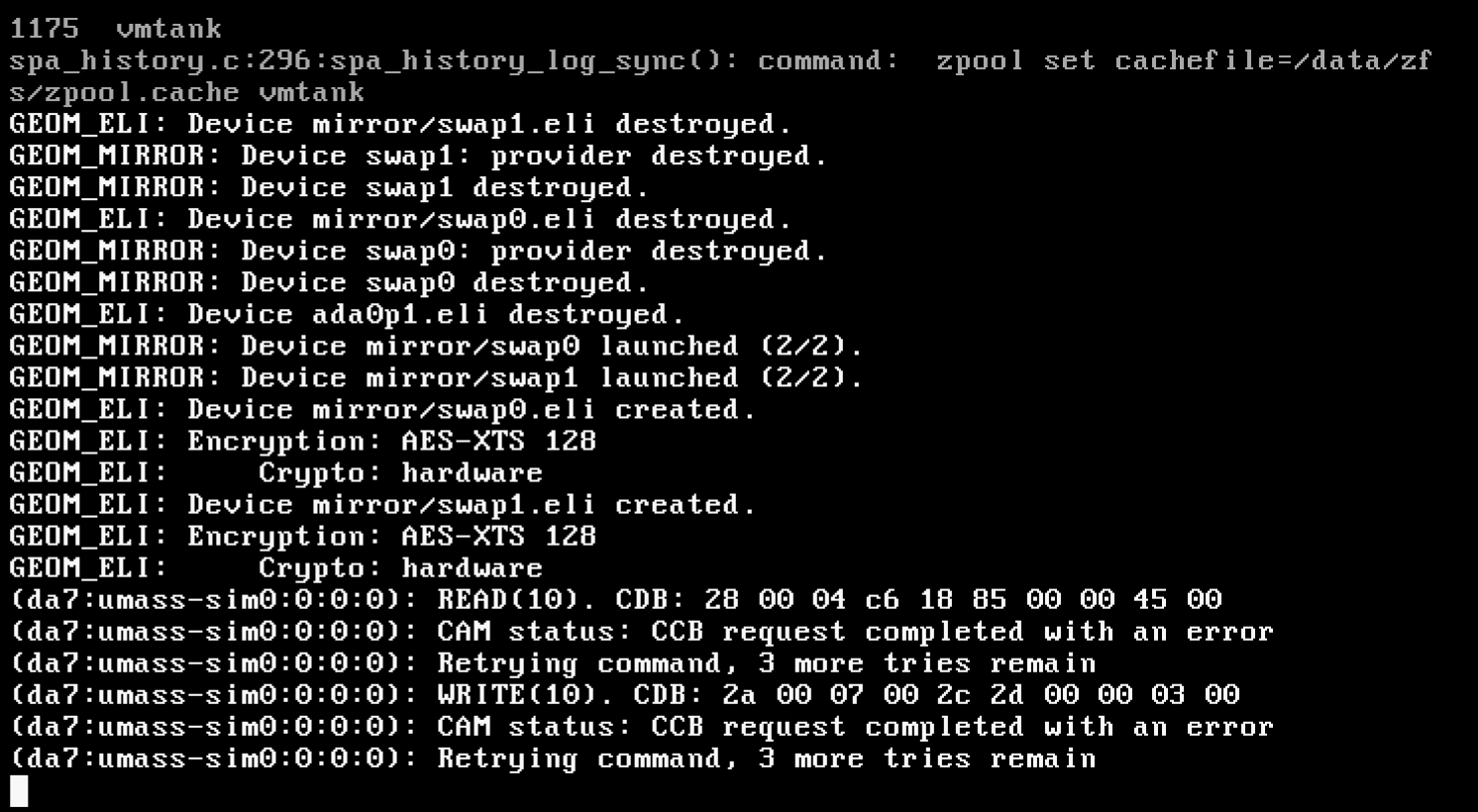Click the "Device swap1 destroyed" line
Screen dimensions: 1478x812
(445, 187)
